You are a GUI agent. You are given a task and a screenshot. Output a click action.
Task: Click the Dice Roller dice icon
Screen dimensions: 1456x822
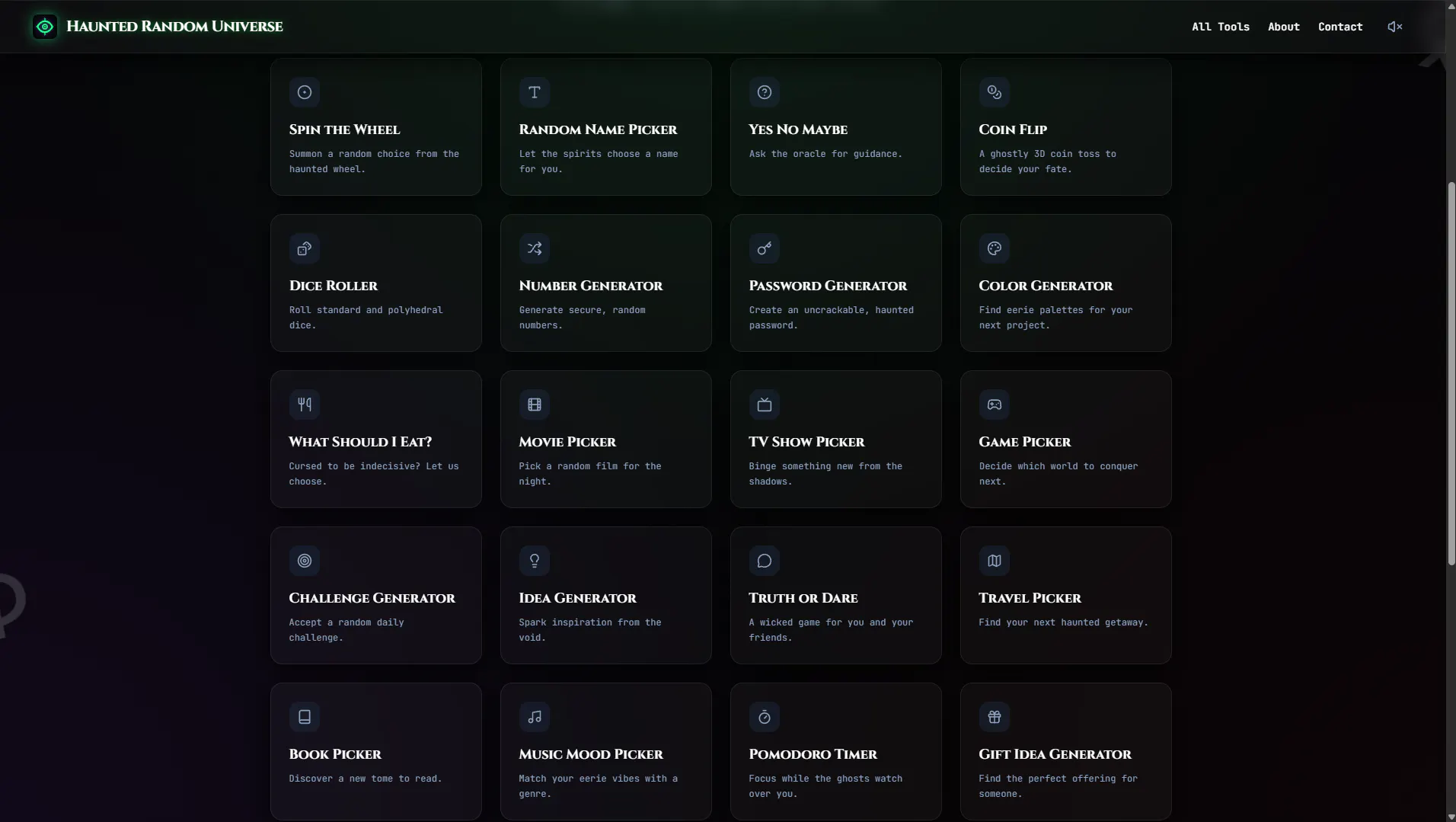pyautogui.click(x=305, y=248)
